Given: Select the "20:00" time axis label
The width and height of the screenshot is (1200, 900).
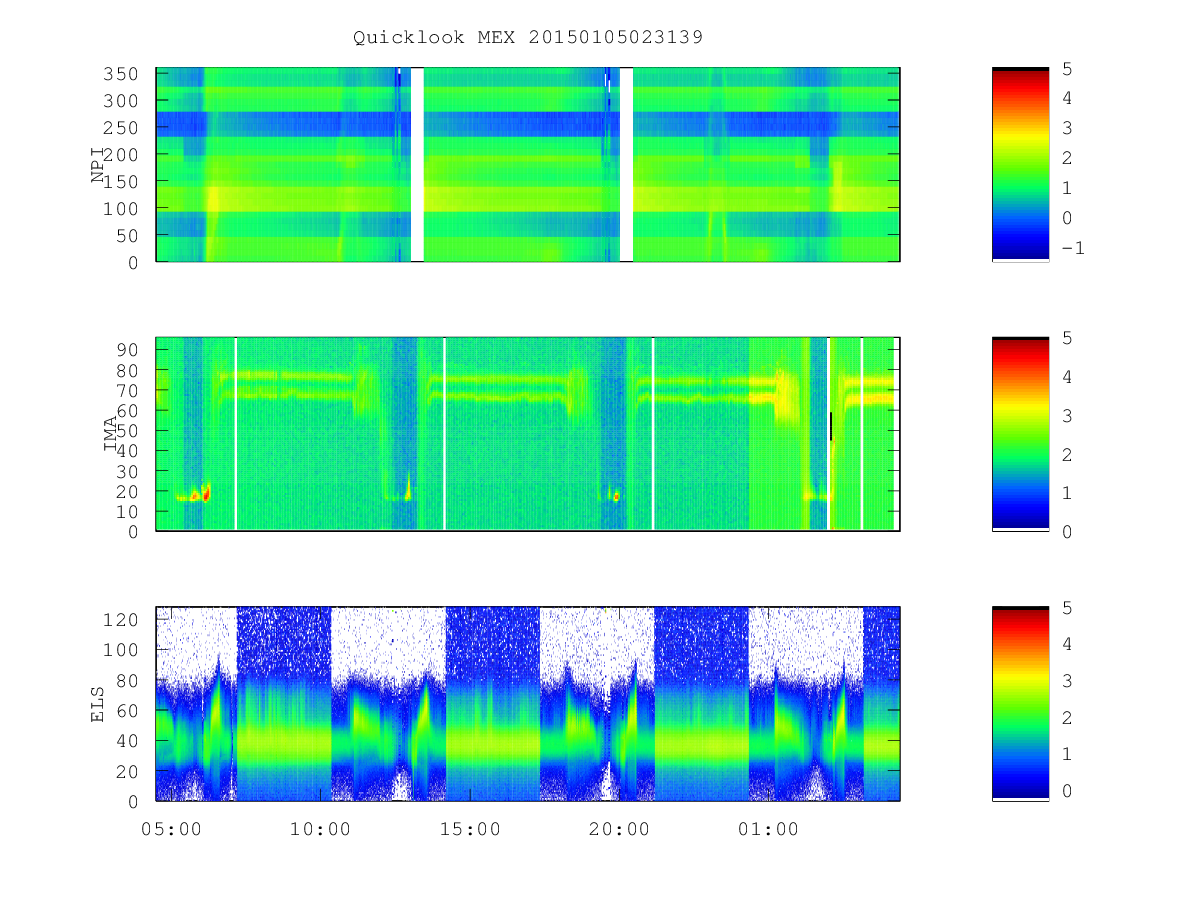Looking at the screenshot, I should click(x=620, y=830).
